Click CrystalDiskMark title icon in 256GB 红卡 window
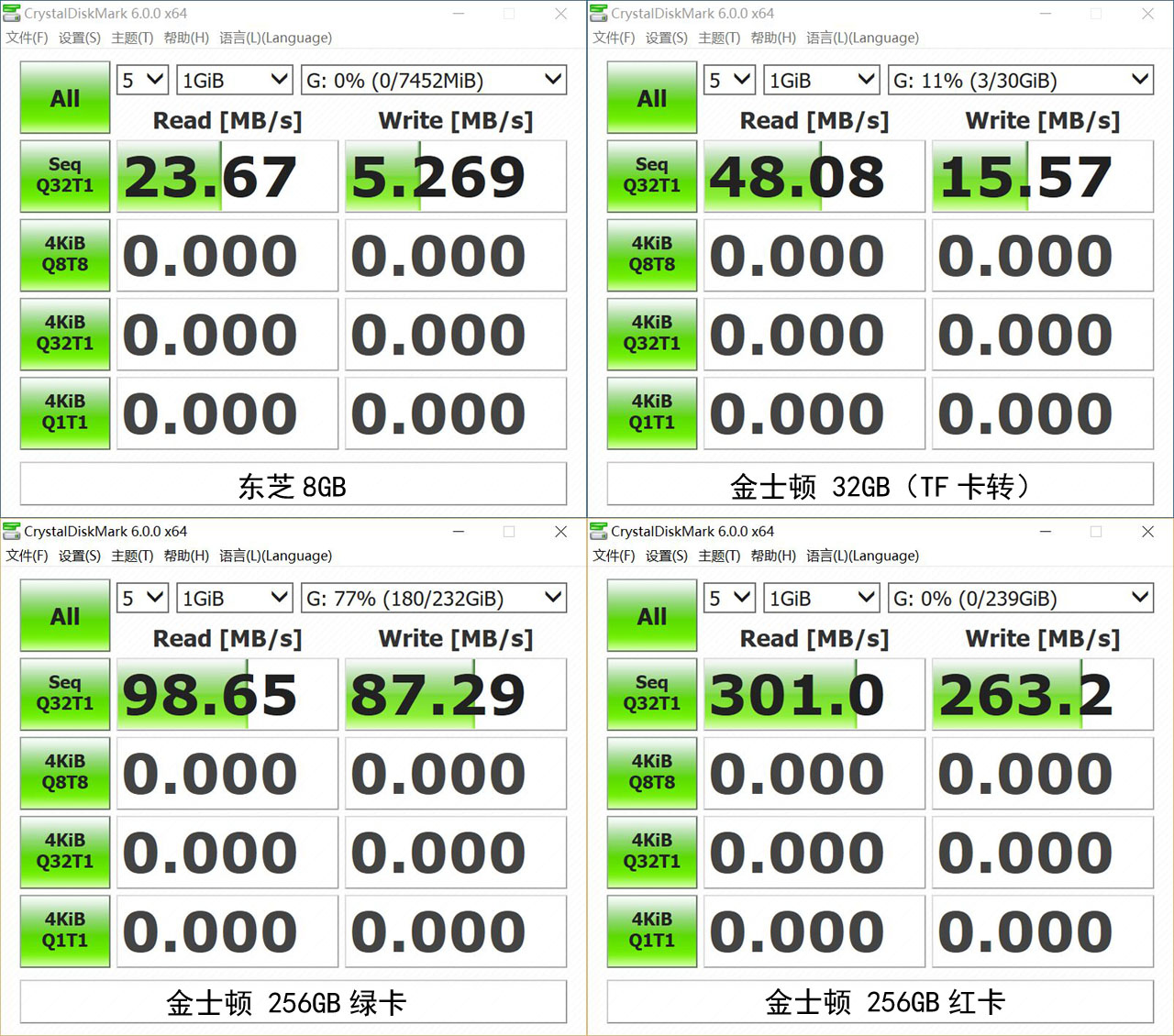This screenshot has height=1036, width=1174. point(599,531)
